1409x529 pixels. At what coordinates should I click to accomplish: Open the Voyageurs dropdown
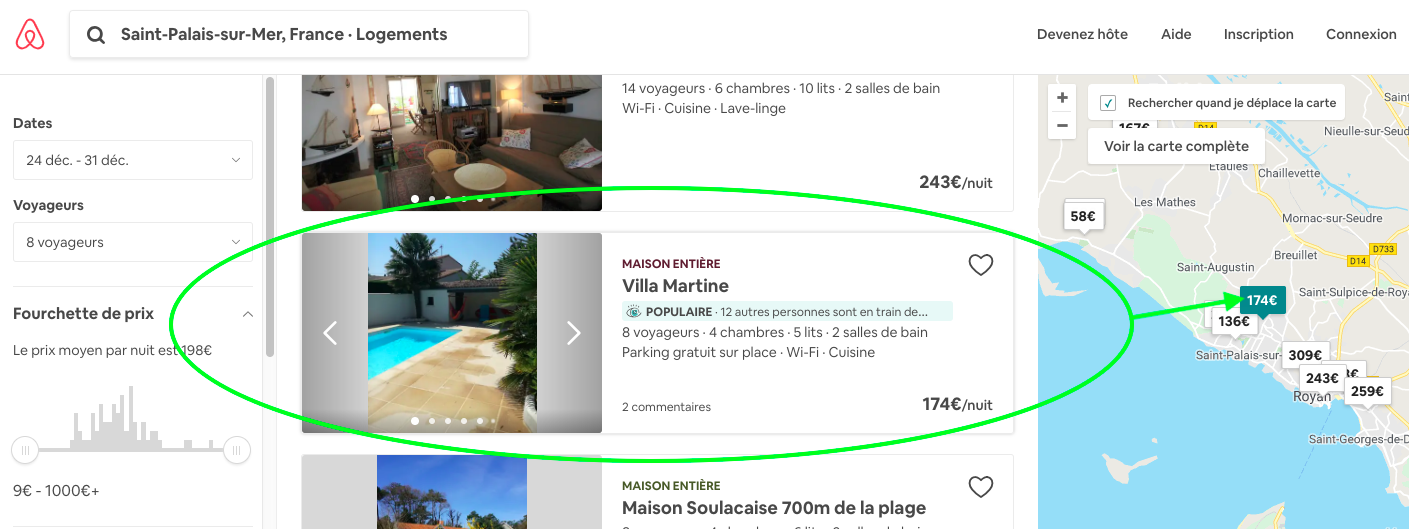click(x=133, y=242)
